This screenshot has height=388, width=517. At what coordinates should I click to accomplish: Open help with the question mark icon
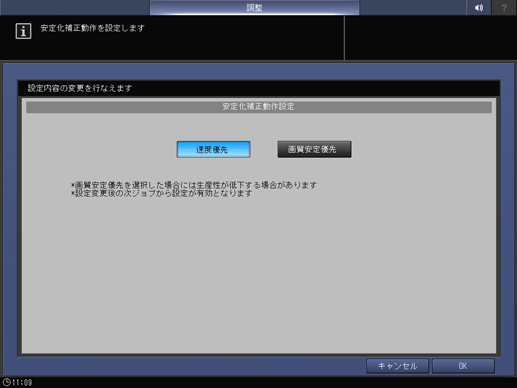504,7
